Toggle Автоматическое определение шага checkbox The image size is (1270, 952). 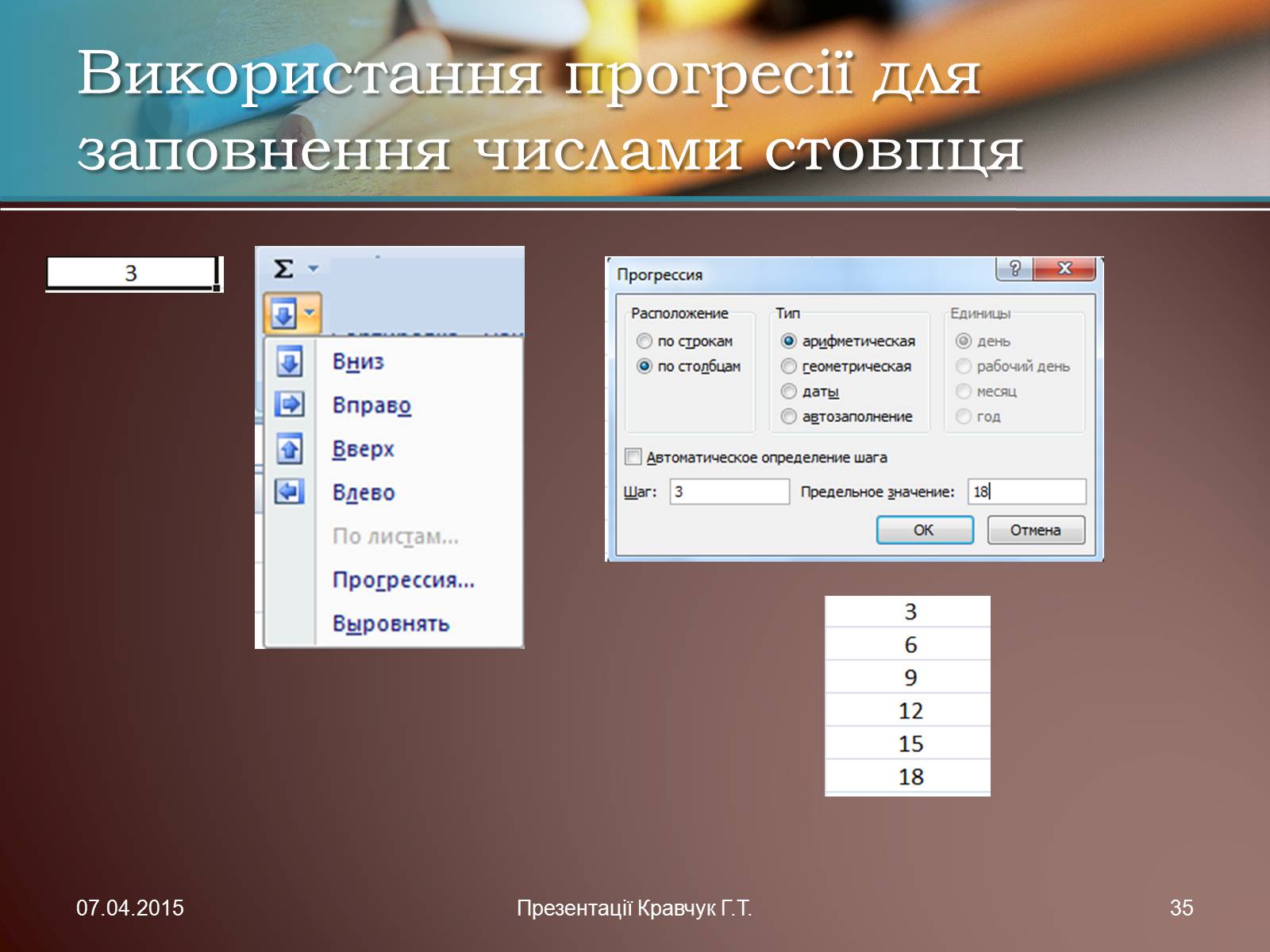[633, 457]
